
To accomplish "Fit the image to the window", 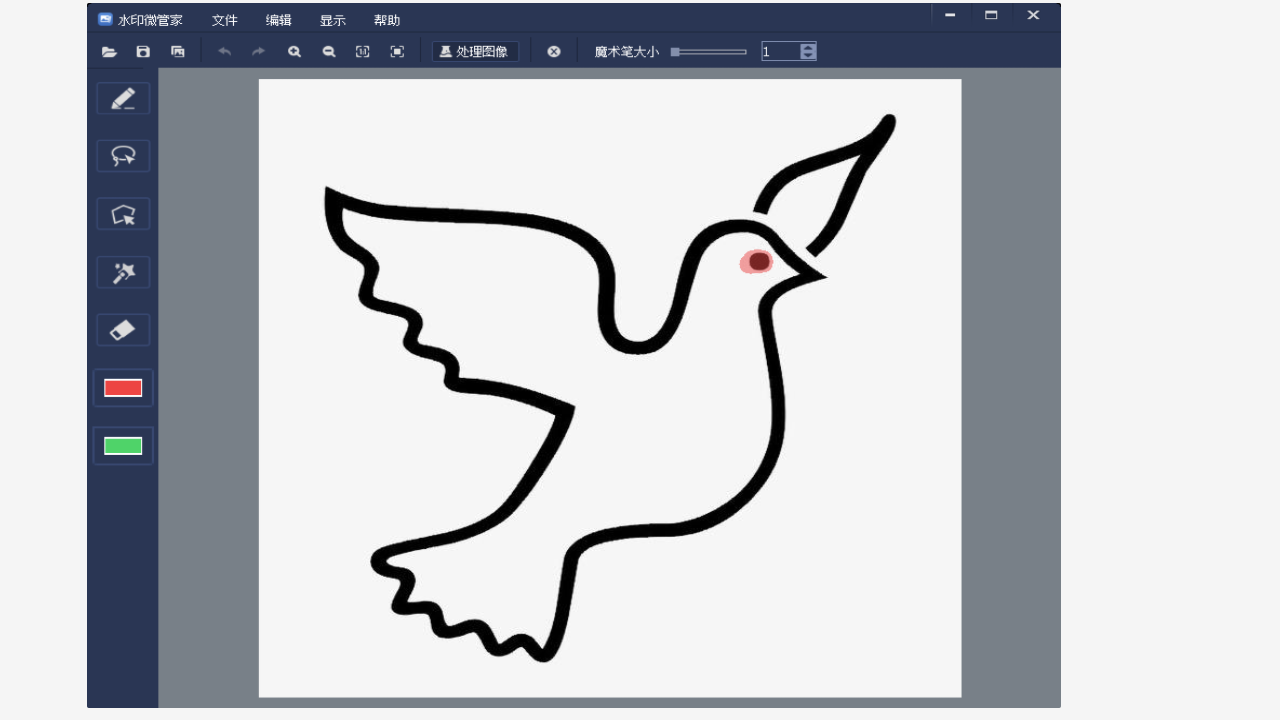I will [x=397, y=52].
